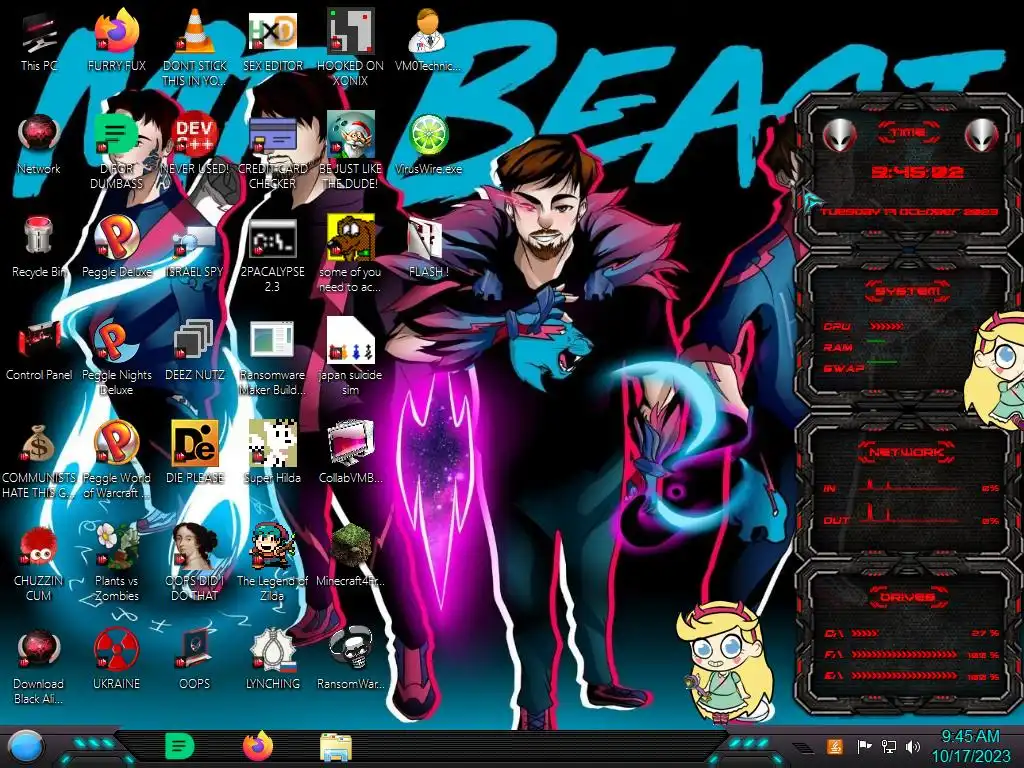The height and width of the screenshot is (768, 1024).
Task: Open the VLC cone desktop shortcut
Action: (x=194, y=31)
